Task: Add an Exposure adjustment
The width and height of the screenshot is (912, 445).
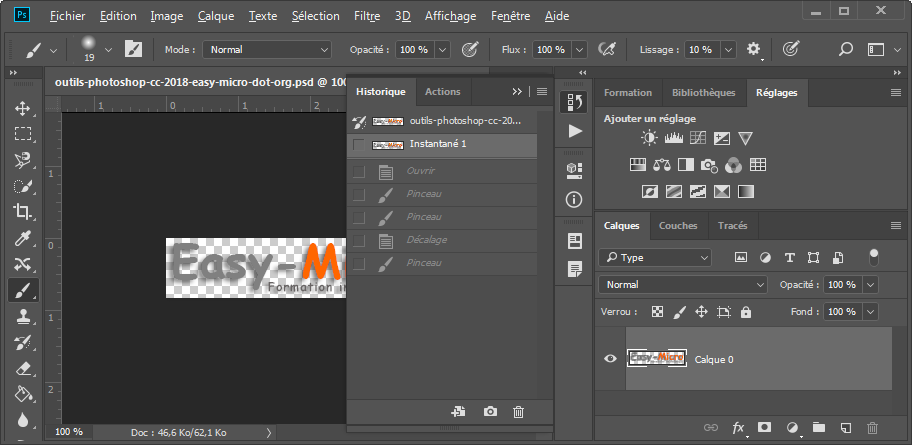Action: (x=722, y=138)
